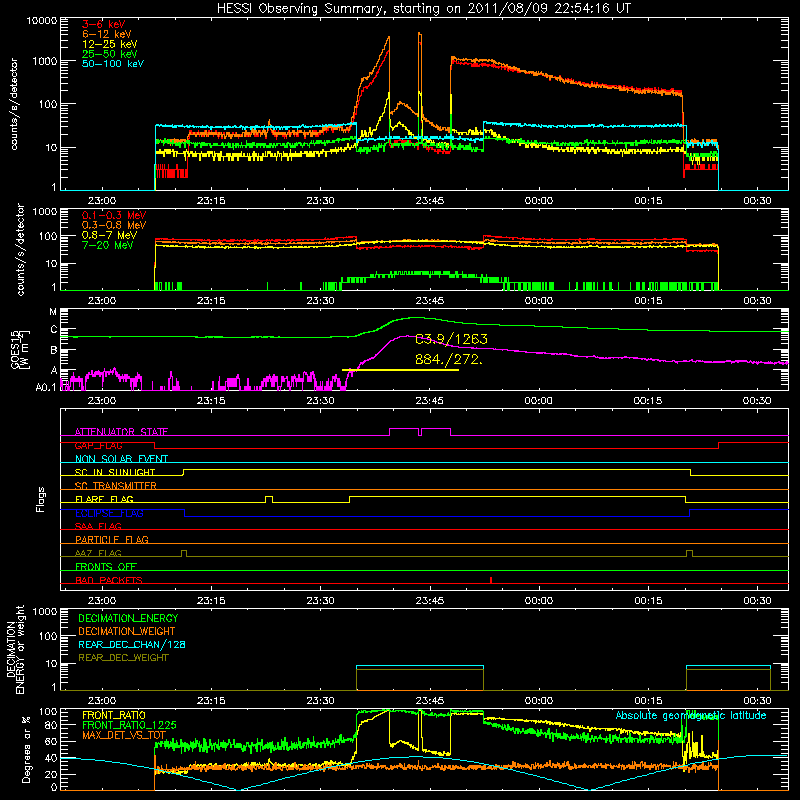Click the raised ATTENUATOR_STATE step segment

tap(420, 431)
